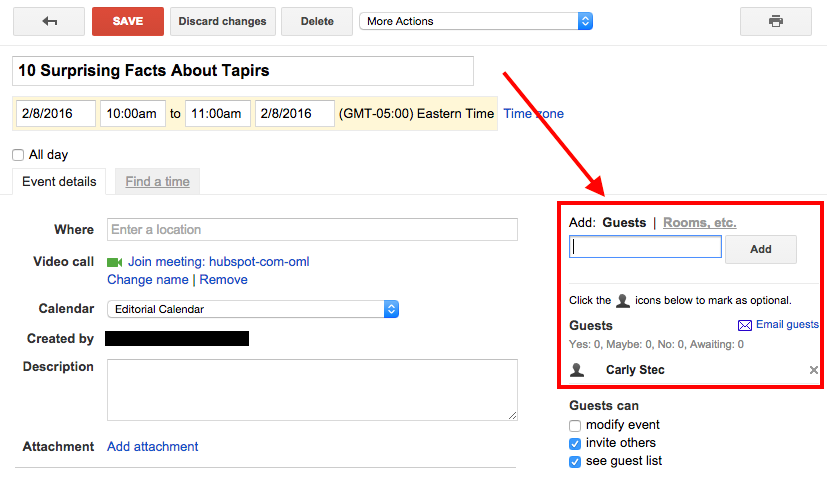
Task: Open the Add attachment link
Action: point(152,446)
